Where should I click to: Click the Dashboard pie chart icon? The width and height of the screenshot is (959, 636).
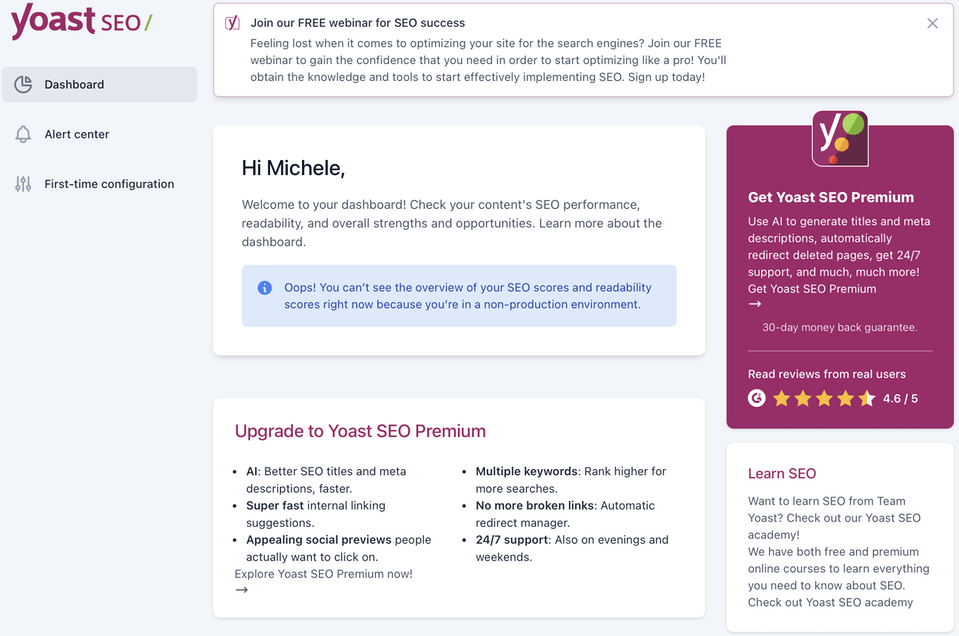[23, 84]
